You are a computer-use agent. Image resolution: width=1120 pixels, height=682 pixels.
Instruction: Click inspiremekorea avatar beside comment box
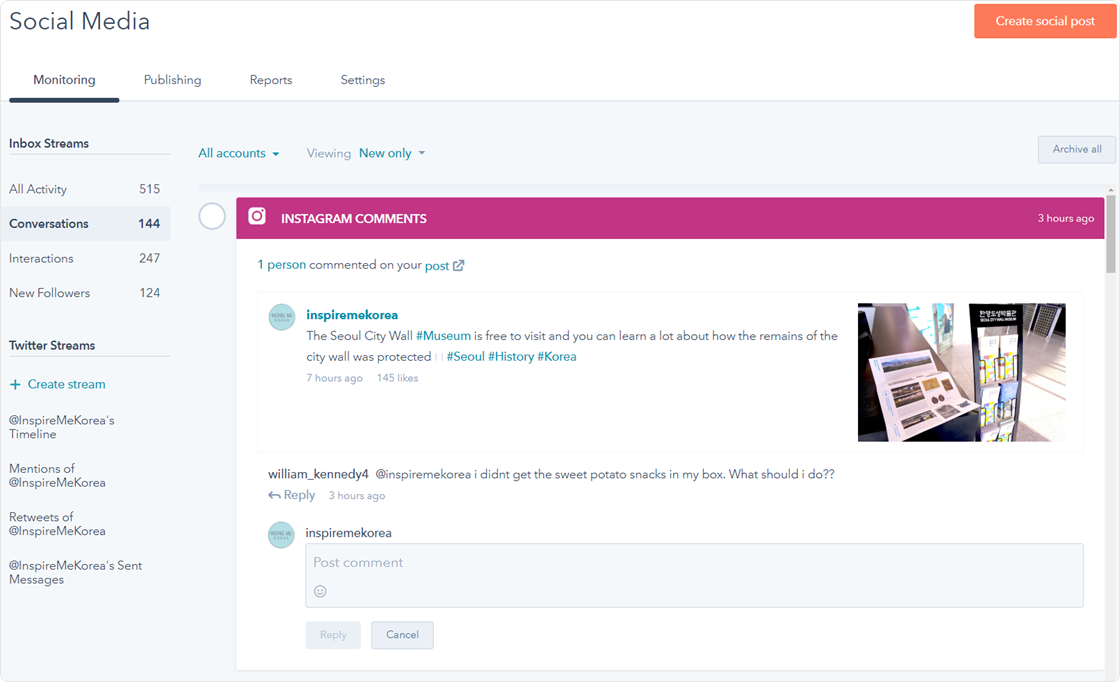click(x=281, y=534)
